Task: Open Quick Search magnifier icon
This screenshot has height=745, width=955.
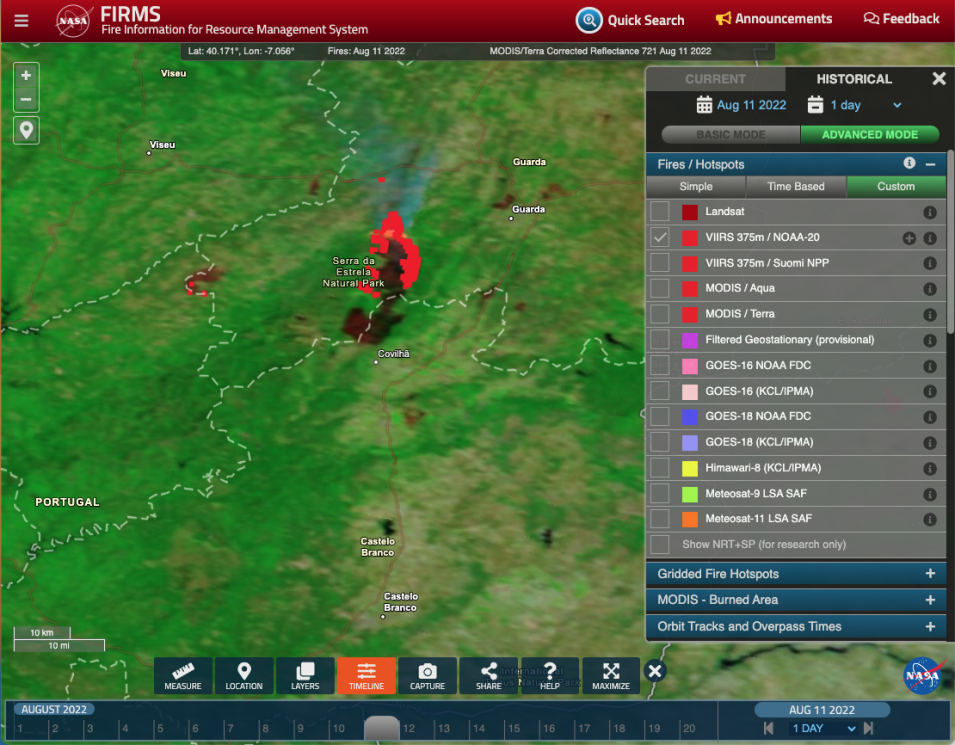Action: tap(588, 20)
